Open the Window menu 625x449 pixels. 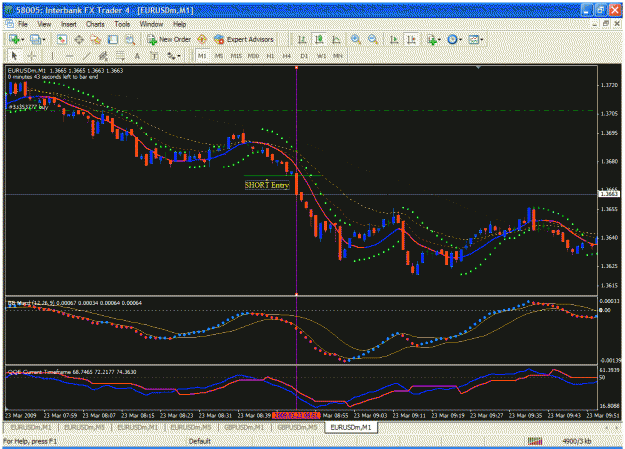pyautogui.click(x=151, y=24)
